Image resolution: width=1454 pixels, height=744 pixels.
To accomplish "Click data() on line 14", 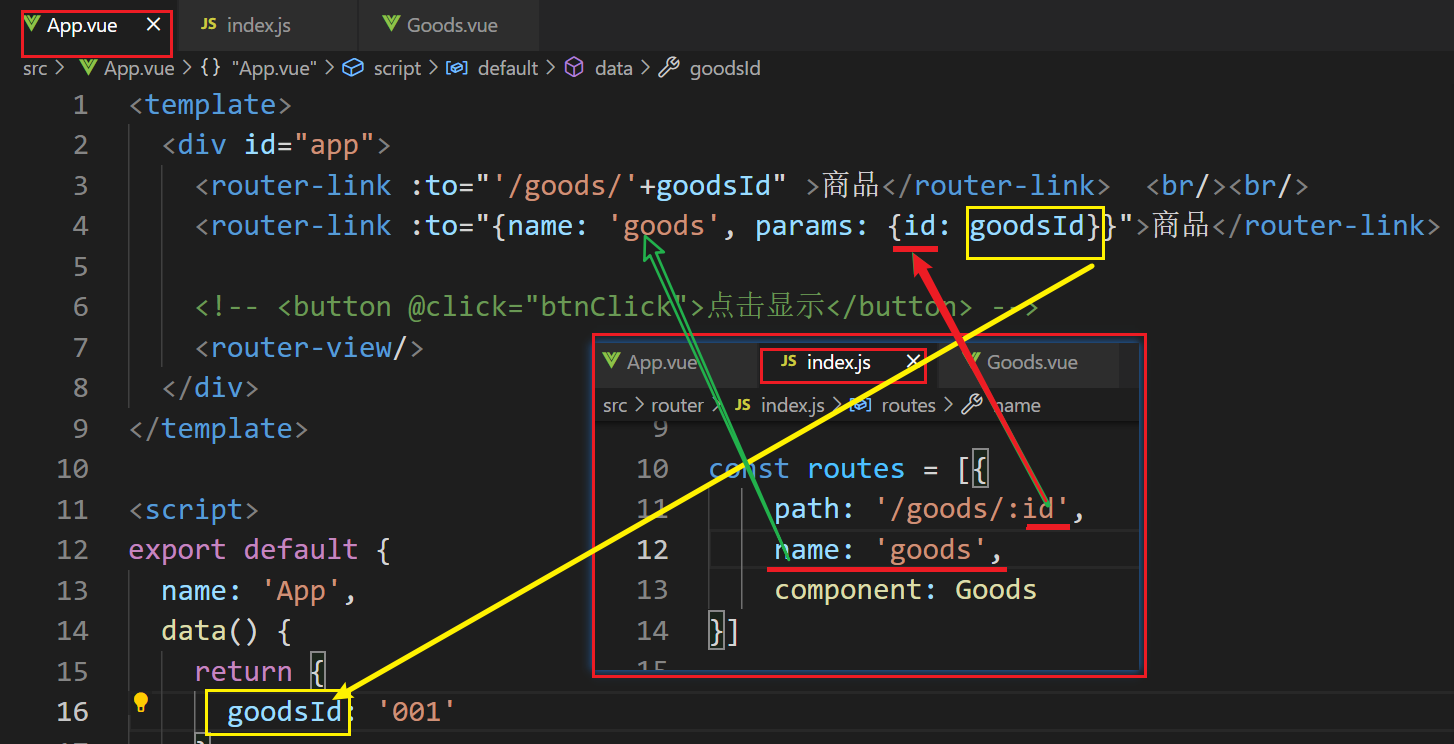I will click(210, 630).
